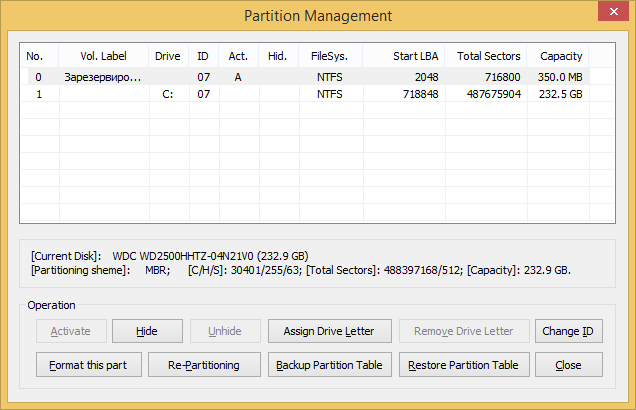This screenshot has width=636, height=410.
Task: Select Format this part button
Action: click(x=88, y=365)
